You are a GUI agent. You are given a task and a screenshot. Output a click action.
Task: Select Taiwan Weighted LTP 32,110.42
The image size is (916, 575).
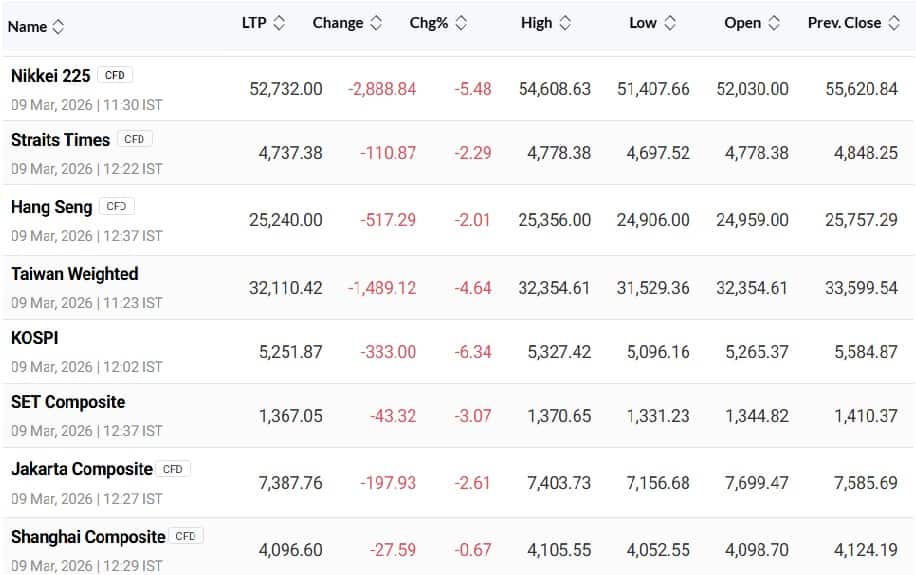click(286, 288)
